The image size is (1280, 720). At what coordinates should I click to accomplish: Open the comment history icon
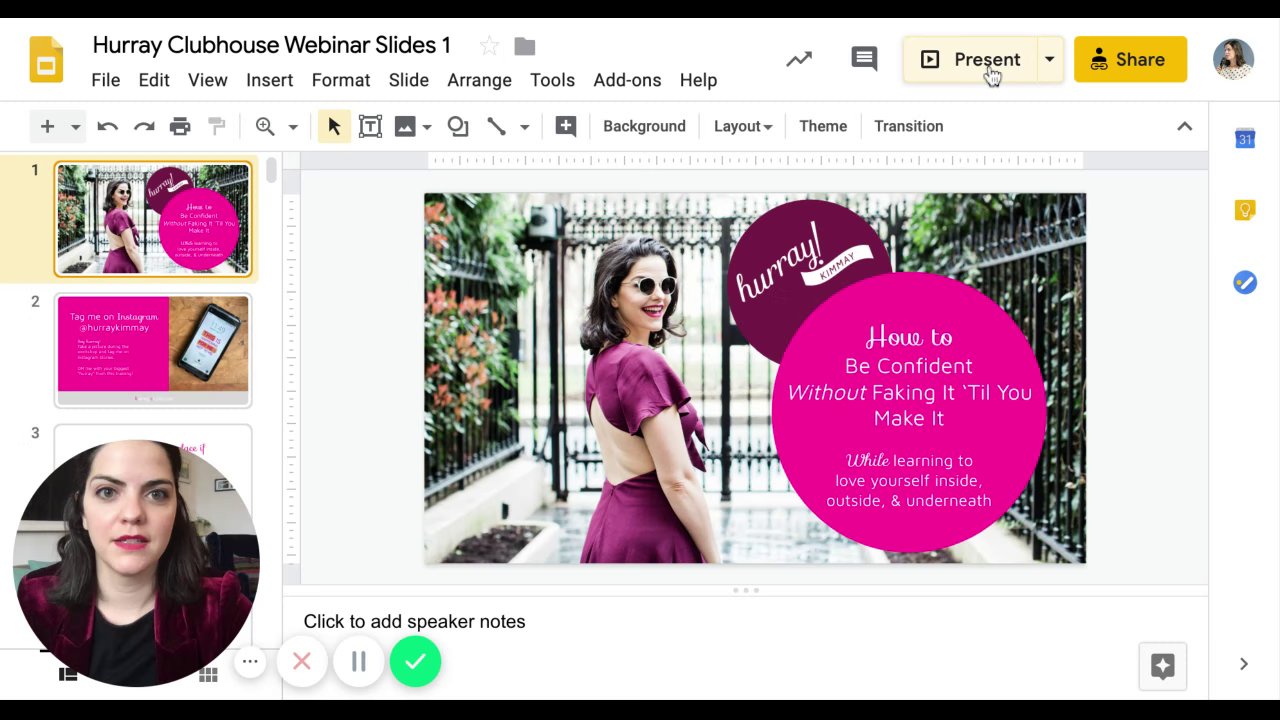pos(864,59)
